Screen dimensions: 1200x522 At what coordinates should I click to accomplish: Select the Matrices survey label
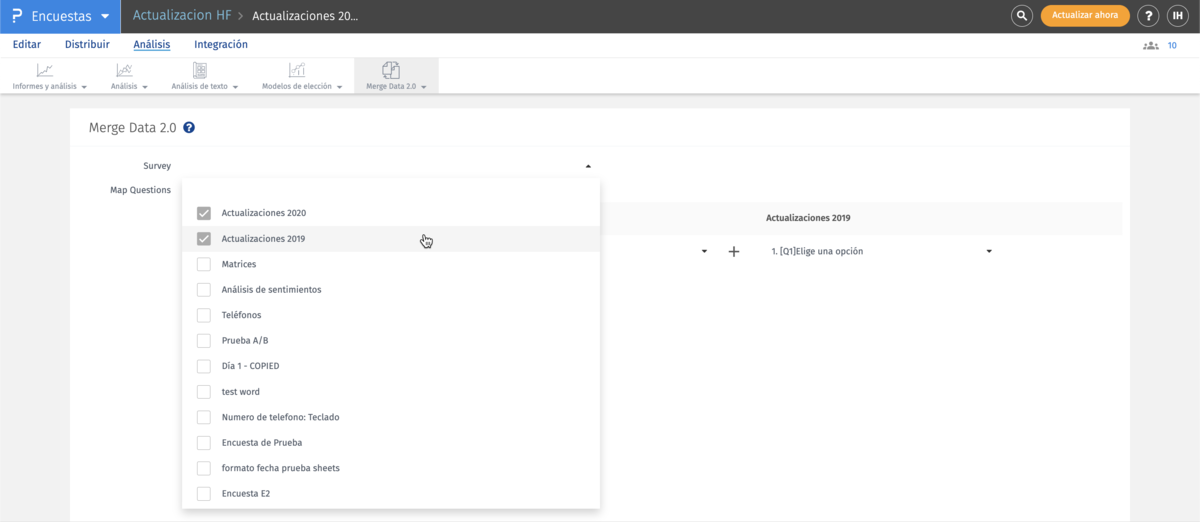point(239,264)
